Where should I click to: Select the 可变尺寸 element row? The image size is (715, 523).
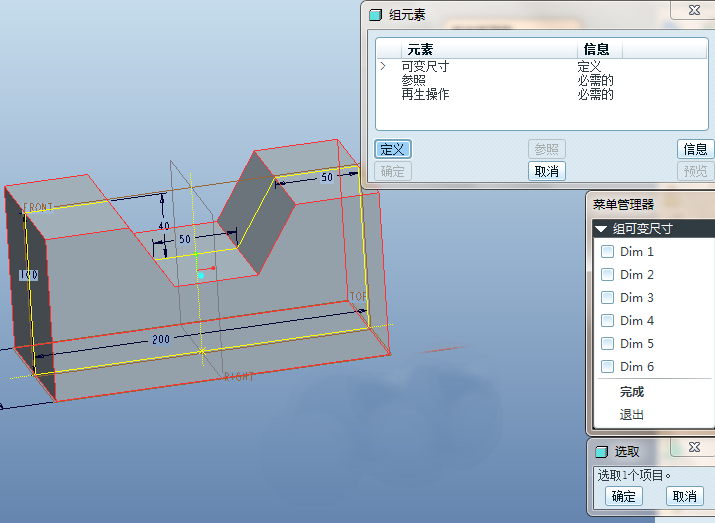pyautogui.click(x=425, y=66)
